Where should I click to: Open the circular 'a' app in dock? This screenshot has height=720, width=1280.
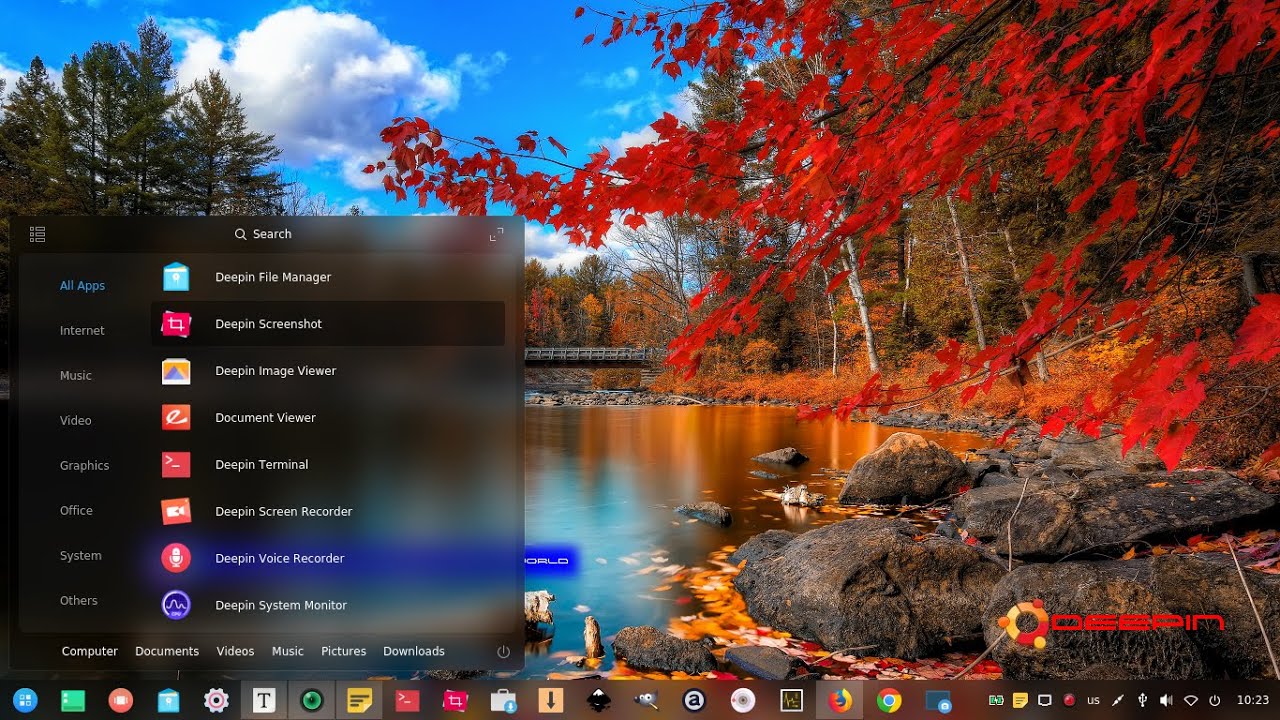(x=694, y=701)
